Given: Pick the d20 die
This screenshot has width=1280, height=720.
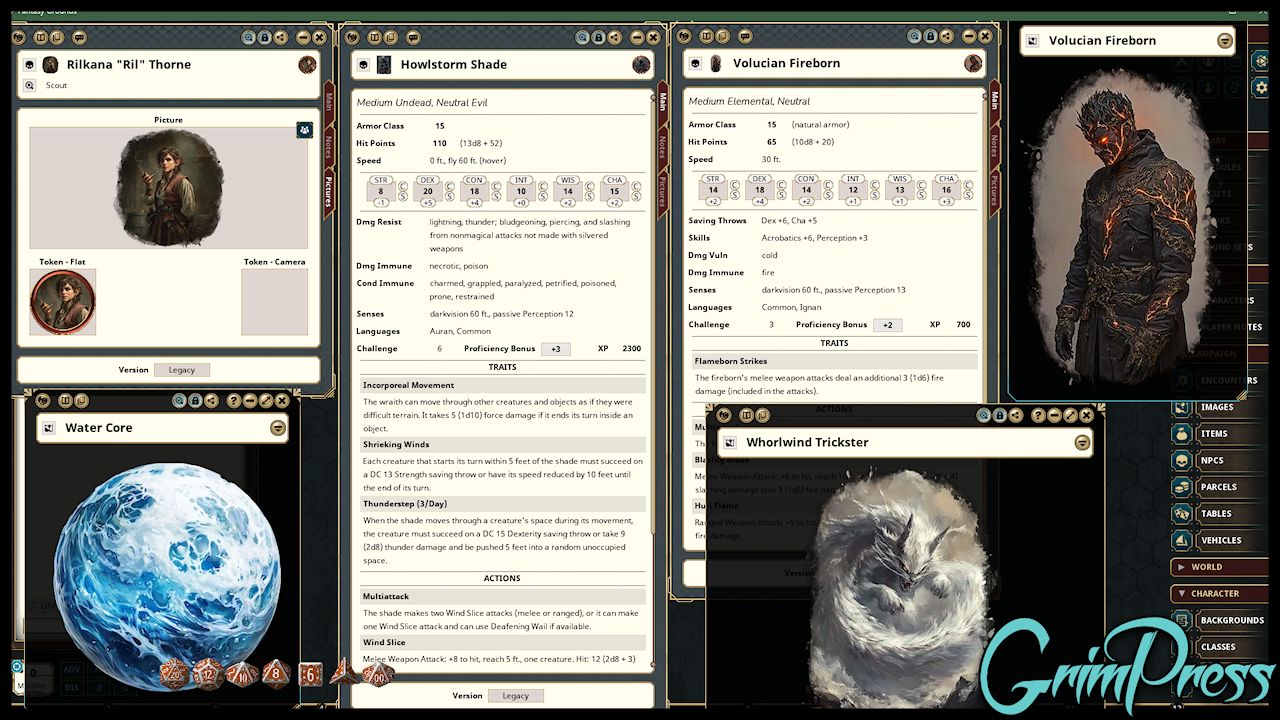Looking at the screenshot, I should pos(174,673).
